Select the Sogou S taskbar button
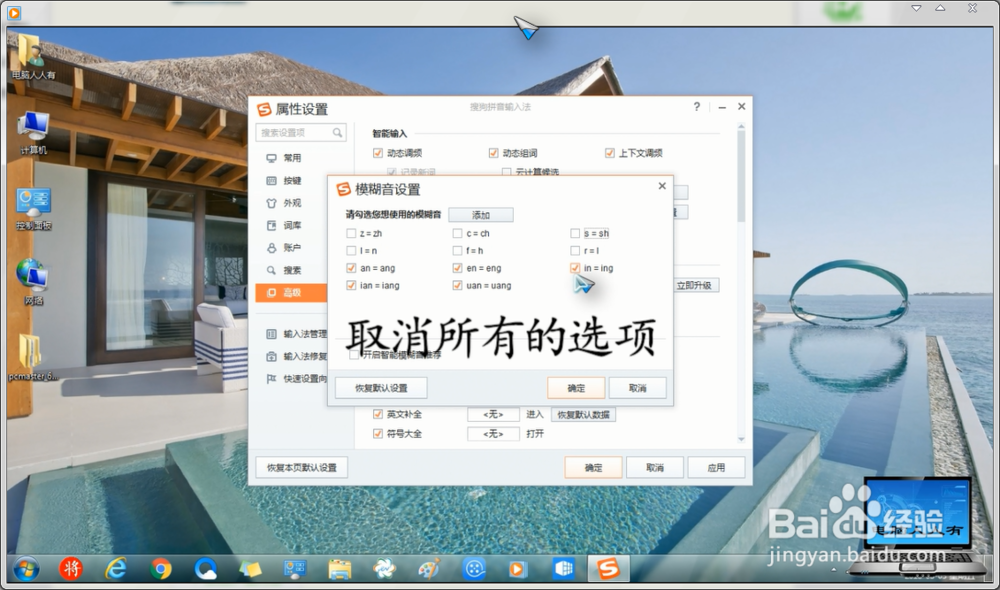1000x590 pixels. (608, 568)
